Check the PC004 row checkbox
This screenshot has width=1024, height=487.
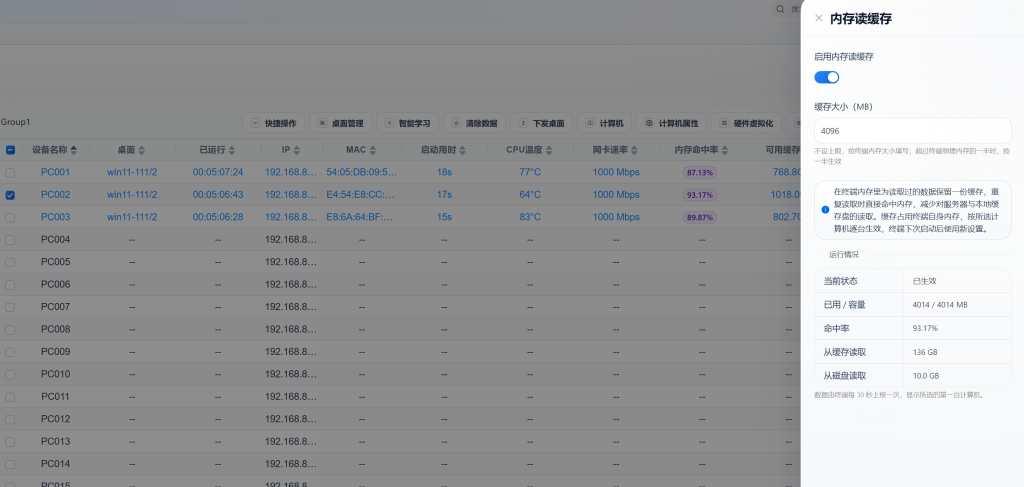[10, 240]
